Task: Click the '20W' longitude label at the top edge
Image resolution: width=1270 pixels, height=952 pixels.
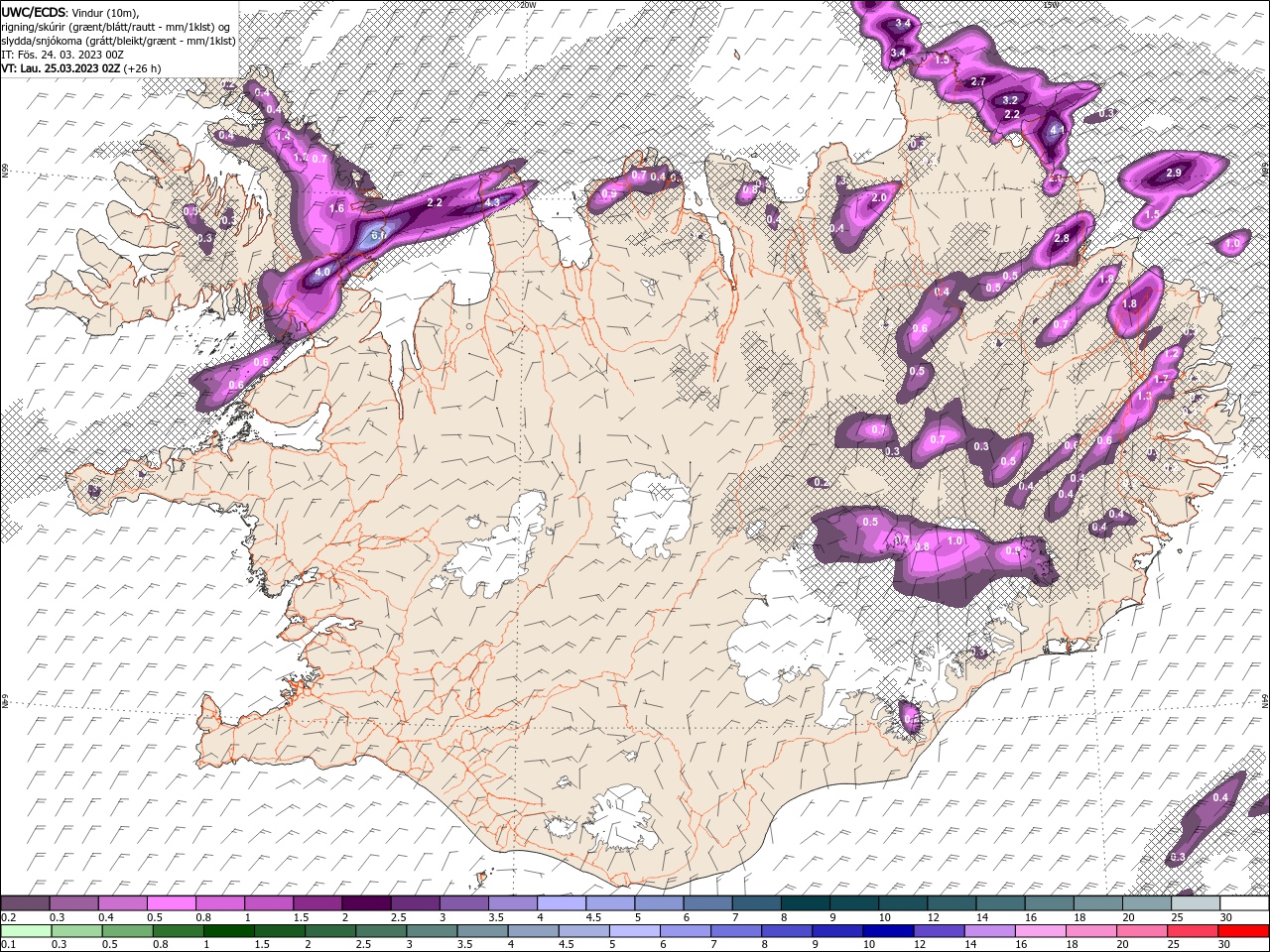Action: pyautogui.click(x=527, y=5)
